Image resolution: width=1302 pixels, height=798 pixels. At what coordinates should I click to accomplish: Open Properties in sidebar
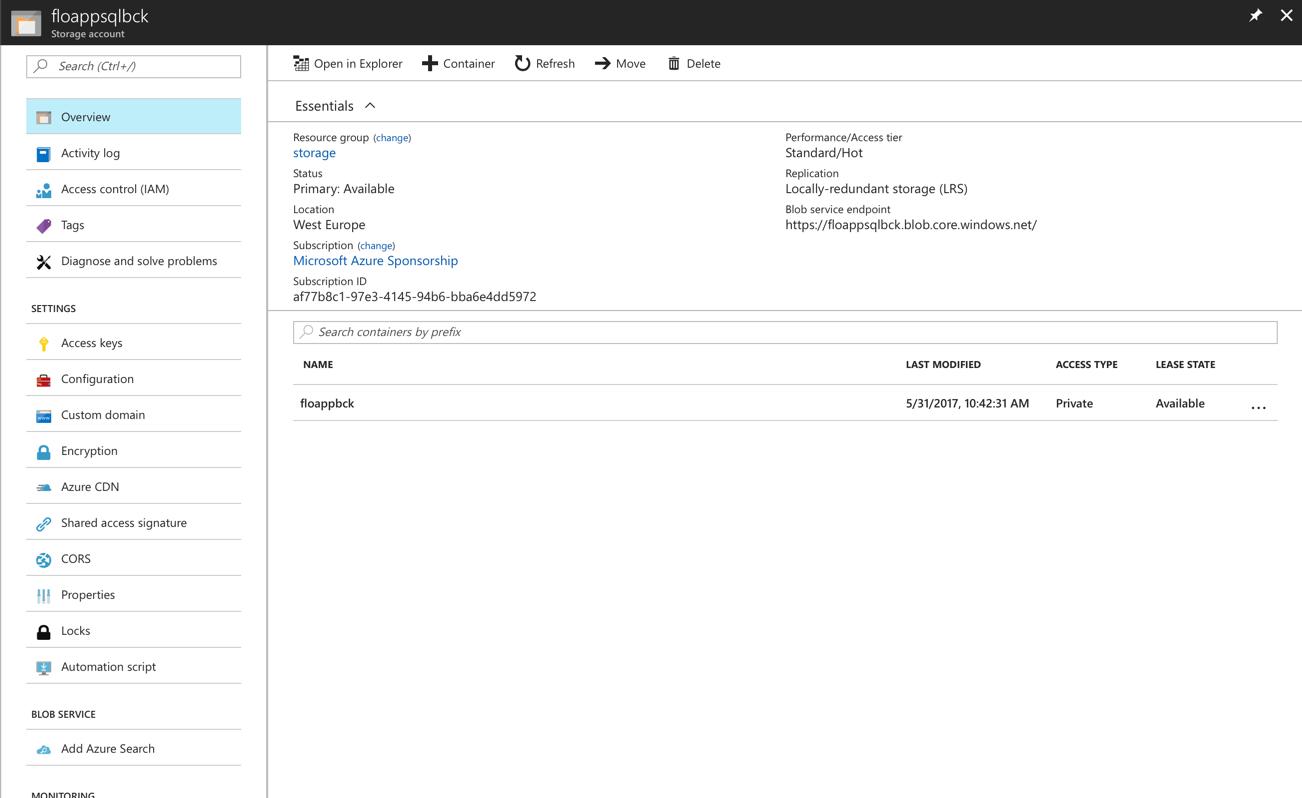click(x=134, y=595)
